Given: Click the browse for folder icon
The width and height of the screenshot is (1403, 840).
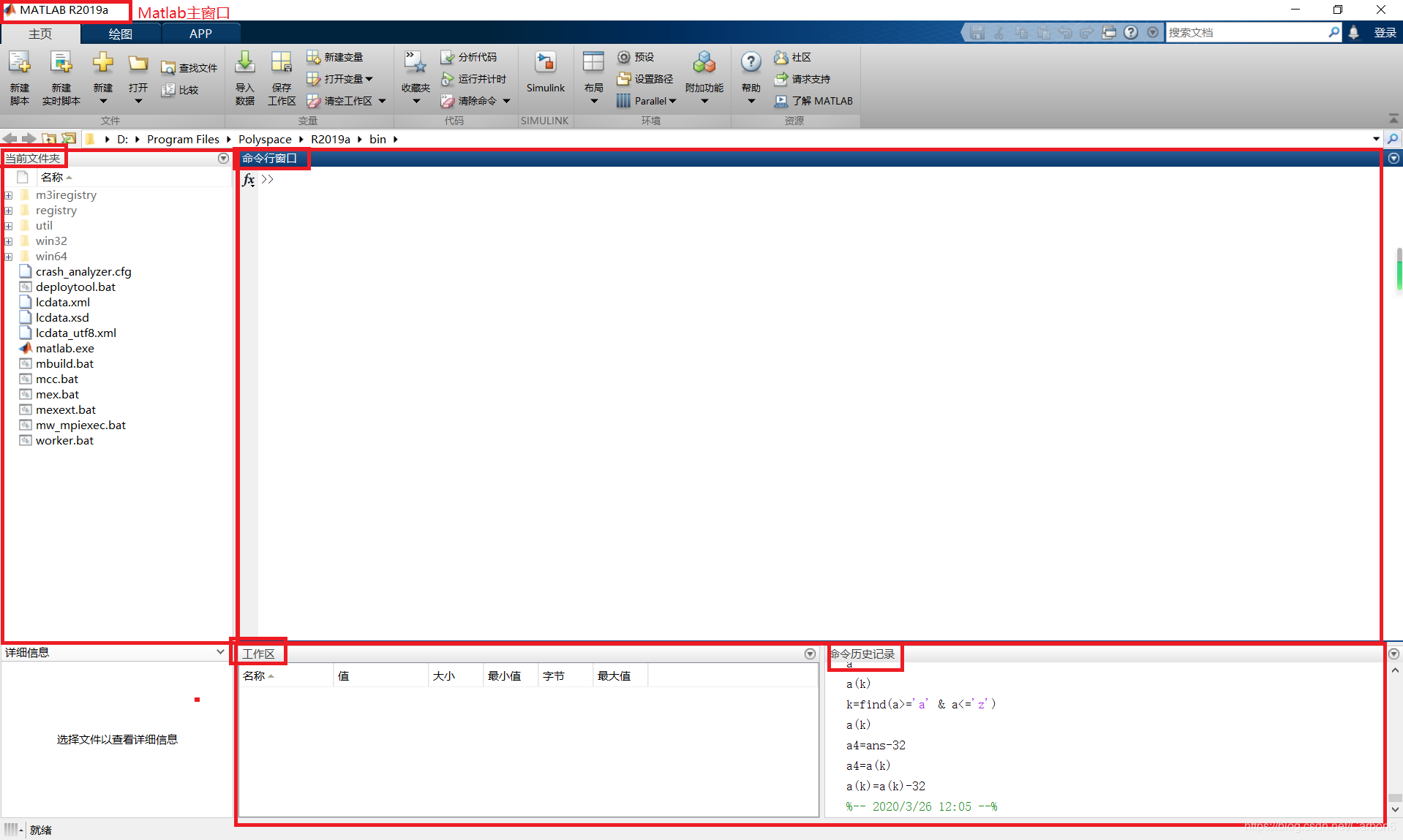Looking at the screenshot, I should (x=69, y=139).
